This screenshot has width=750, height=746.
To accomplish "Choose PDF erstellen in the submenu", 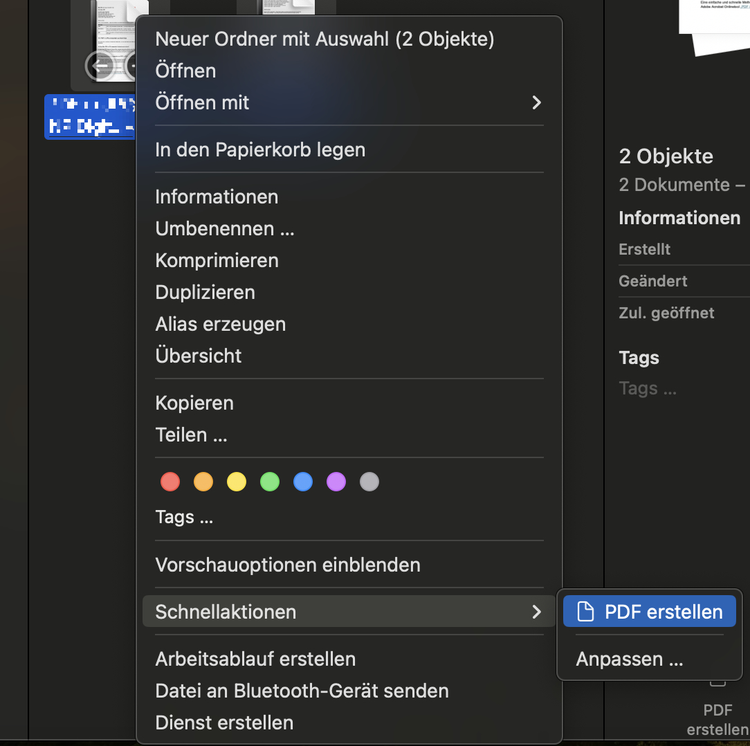I will pyautogui.click(x=649, y=611).
